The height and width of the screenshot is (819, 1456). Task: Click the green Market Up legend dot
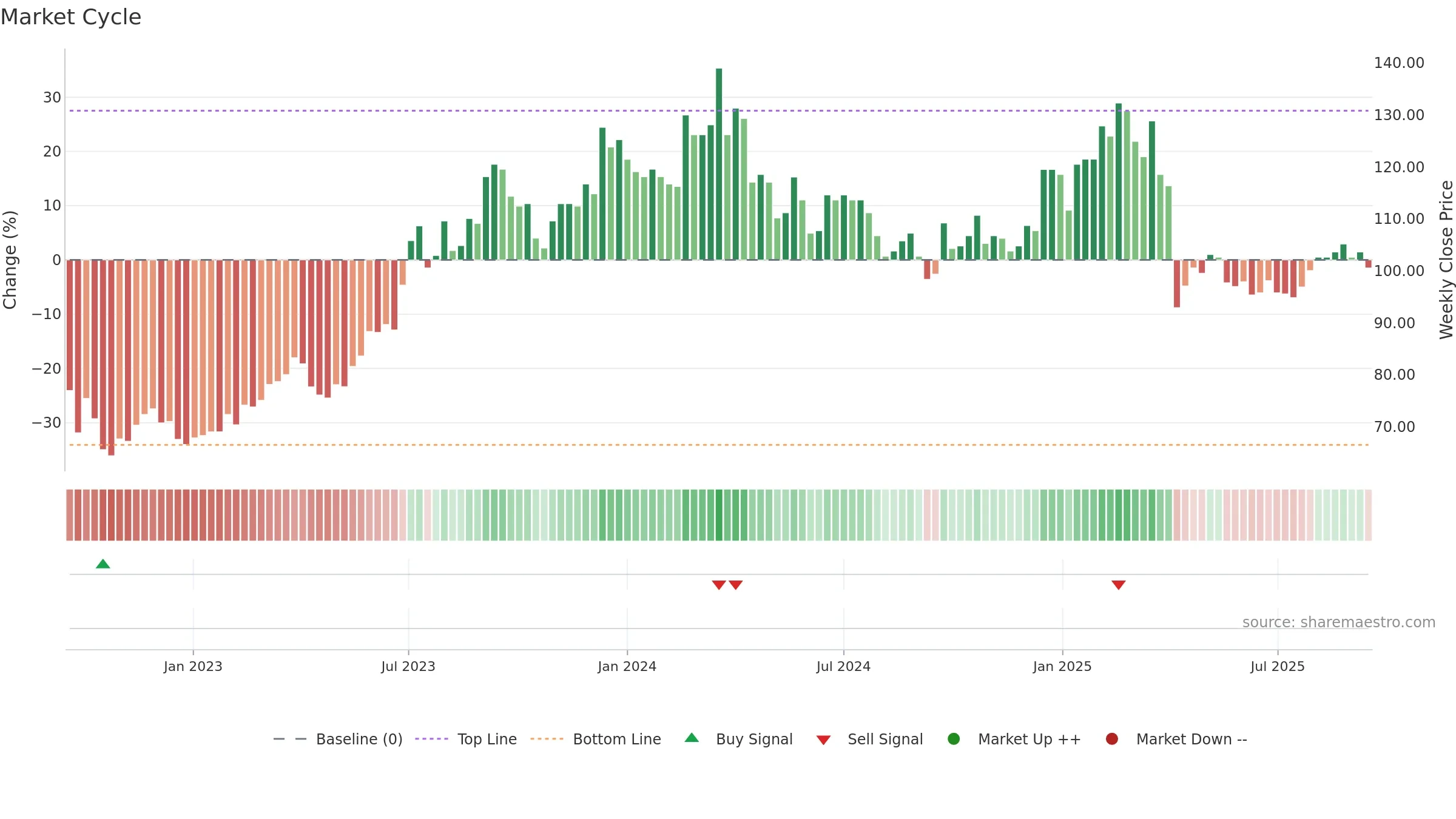[954, 739]
